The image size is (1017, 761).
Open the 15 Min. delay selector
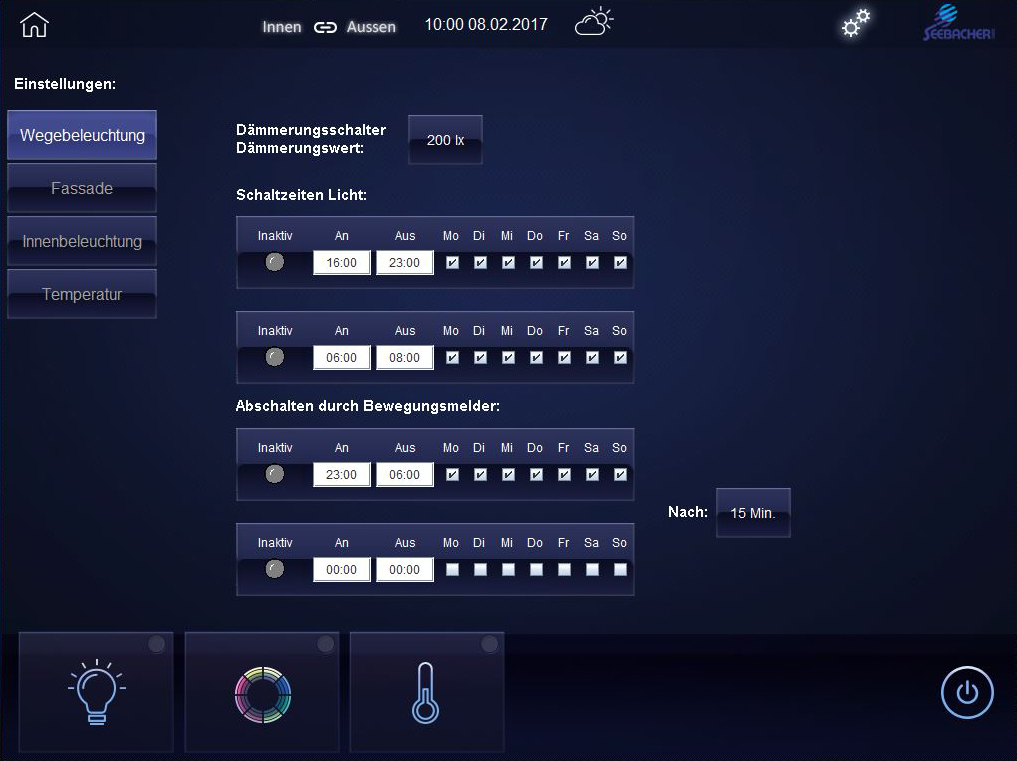753,513
